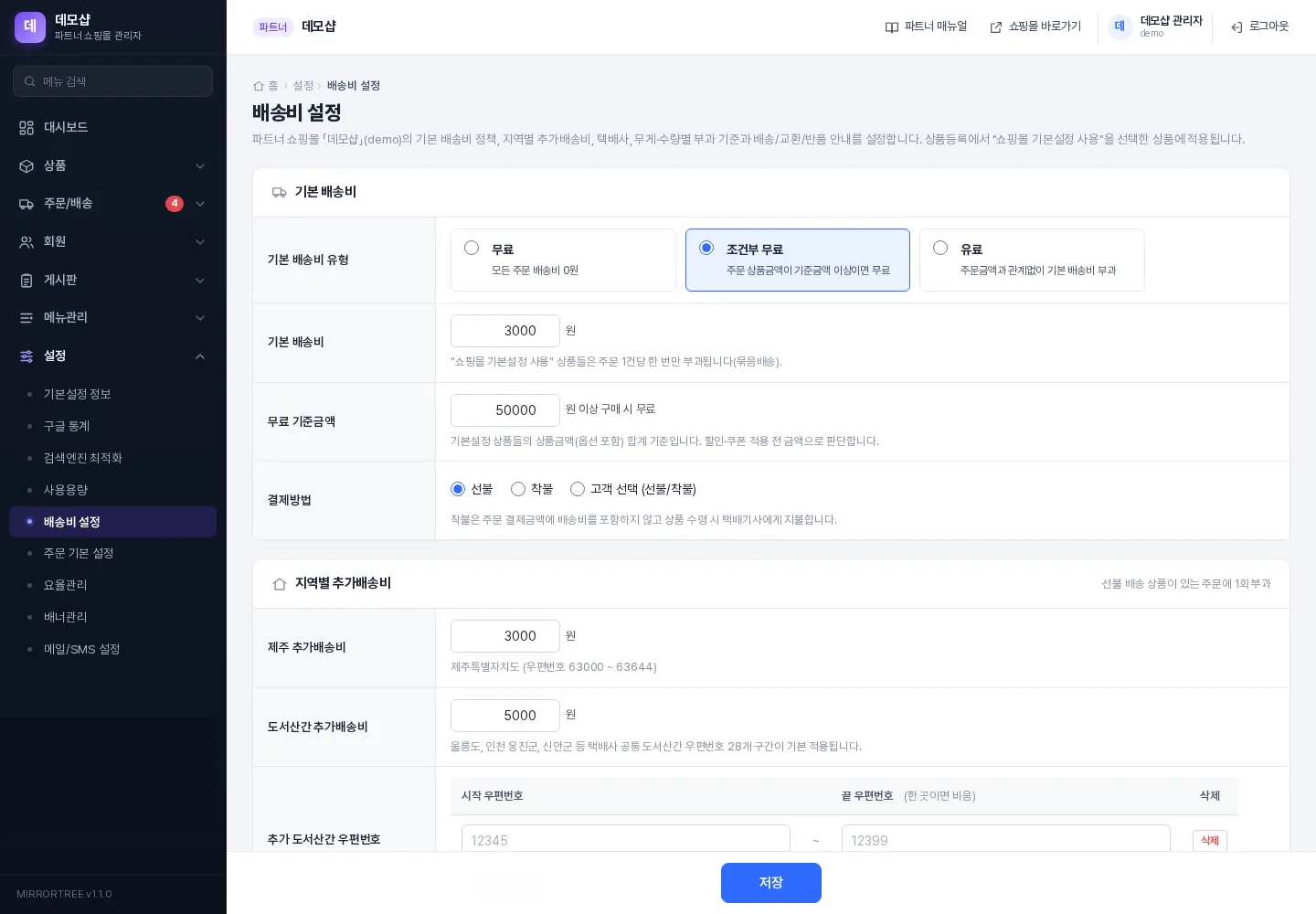
Task: Click the 로그아웃 exit icon
Action: [x=1236, y=27]
